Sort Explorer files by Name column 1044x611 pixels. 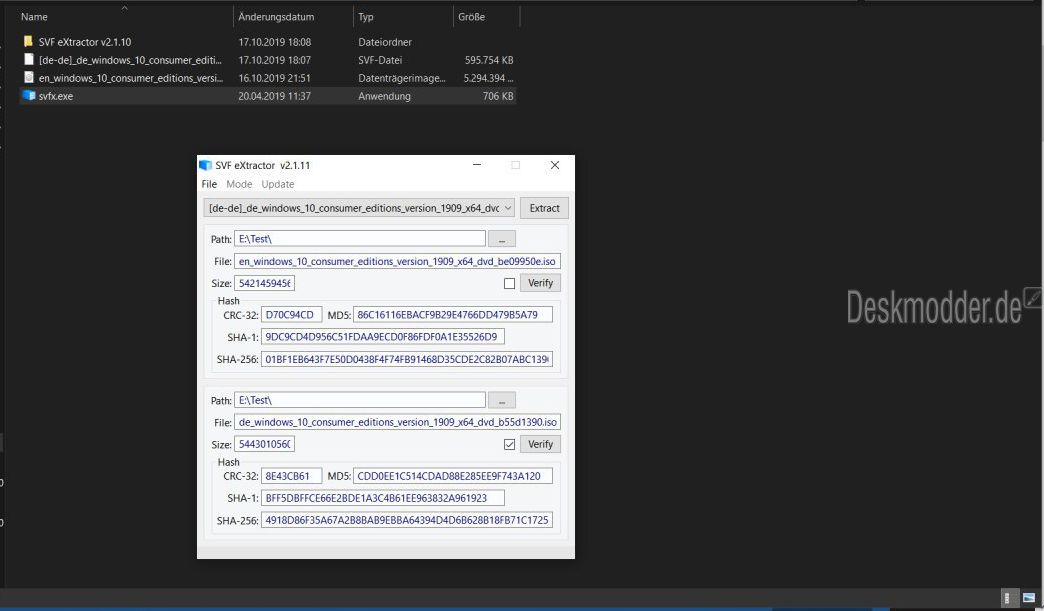(x=34, y=17)
